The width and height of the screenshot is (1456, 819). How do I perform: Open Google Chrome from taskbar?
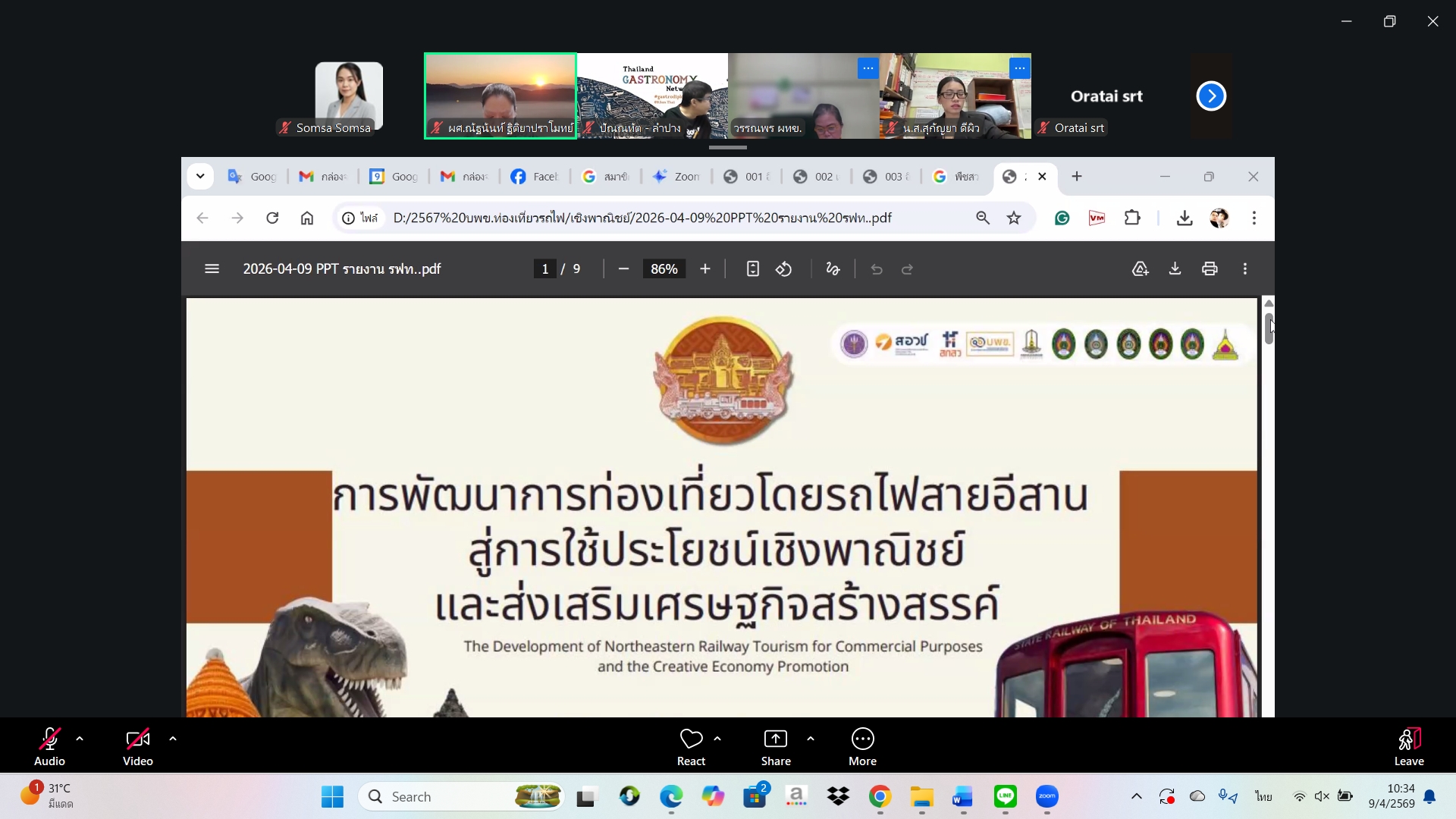(x=880, y=796)
